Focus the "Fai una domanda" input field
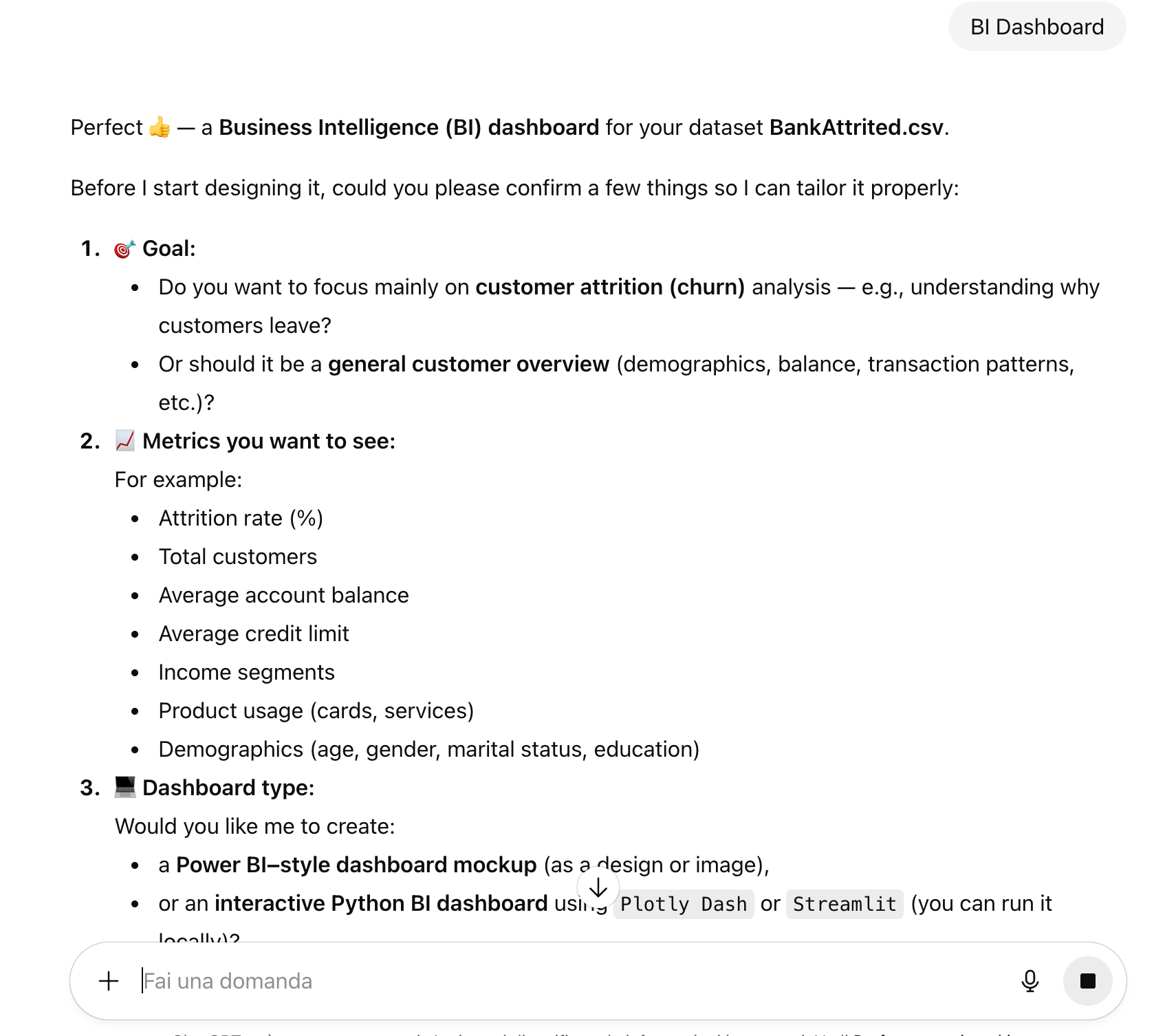The height and width of the screenshot is (1036, 1165). pos(550,981)
